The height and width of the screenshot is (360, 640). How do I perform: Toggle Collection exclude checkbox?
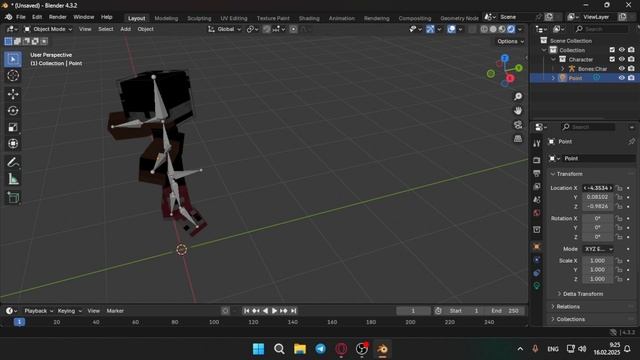point(612,50)
